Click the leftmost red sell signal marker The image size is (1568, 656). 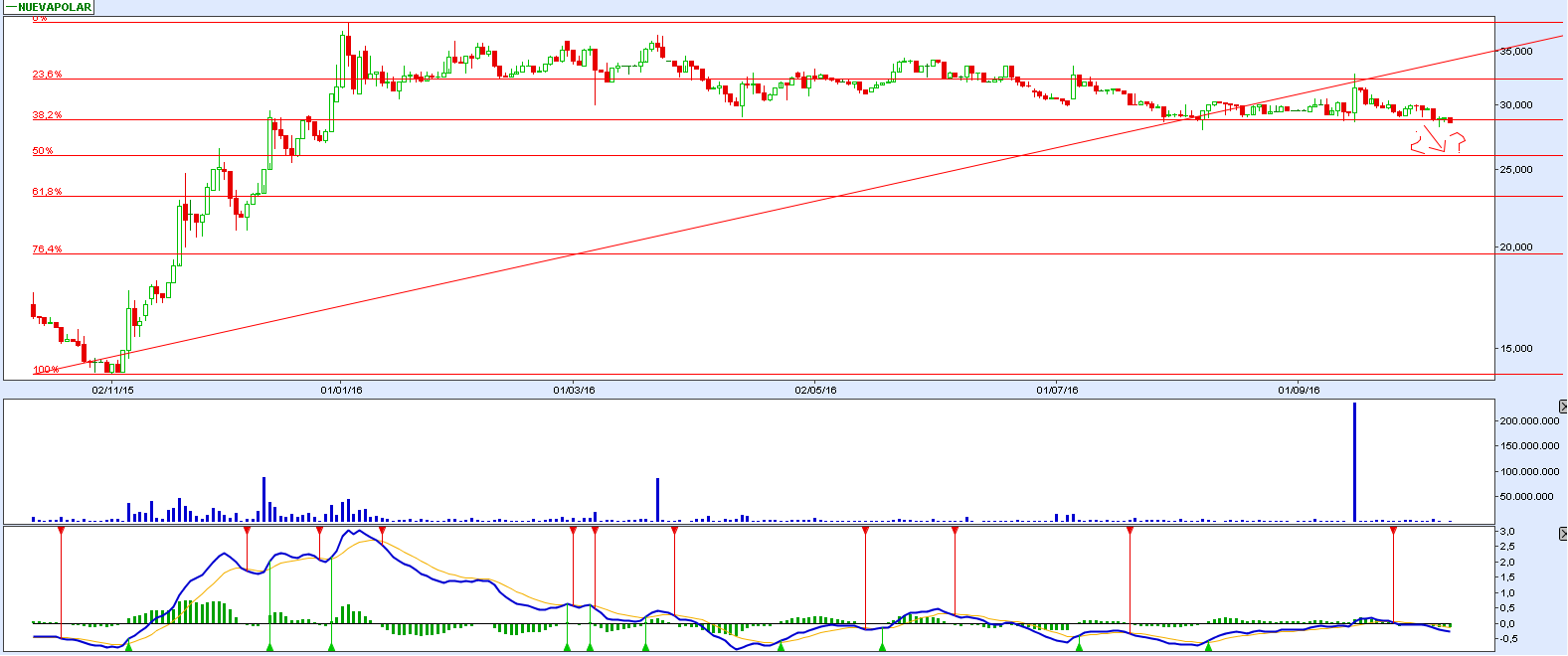tap(61, 532)
